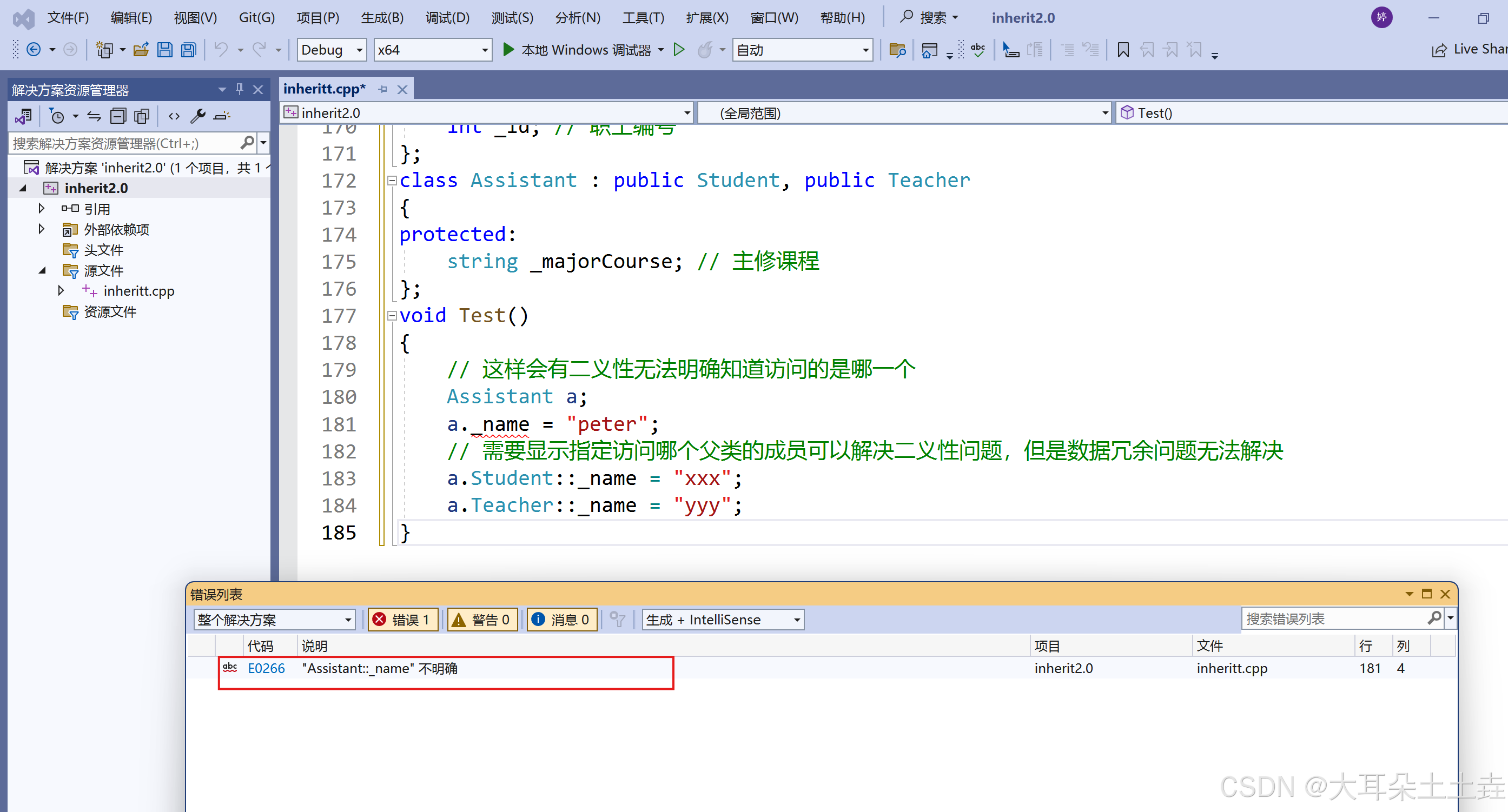Save all files with the double-disk icon
The image size is (1508, 812).
(188, 50)
